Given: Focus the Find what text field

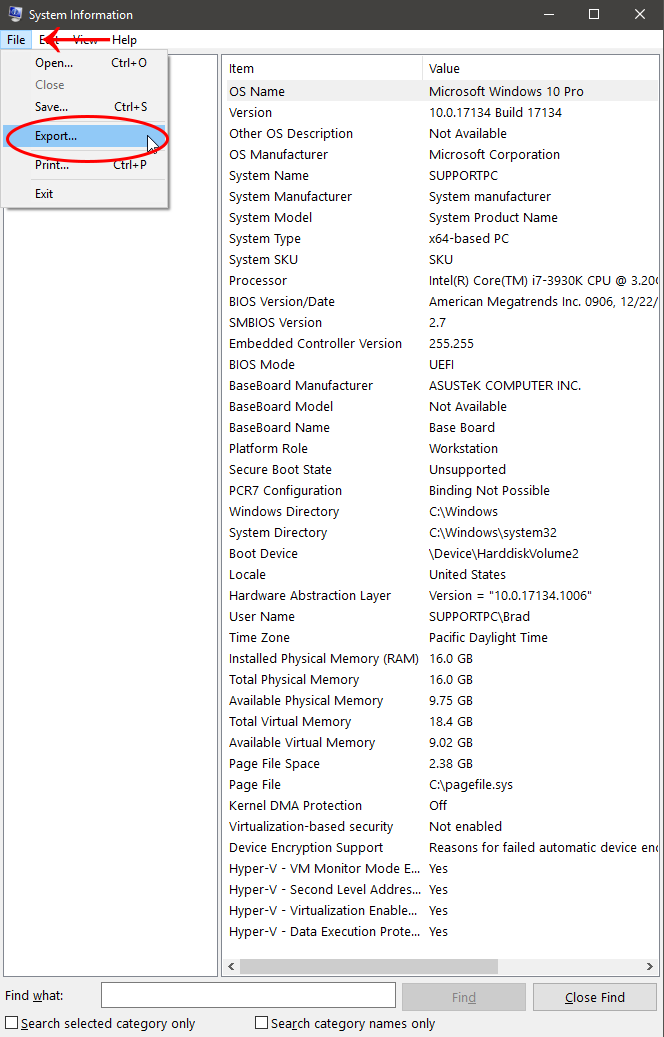Looking at the screenshot, I should pyautogui.click(x=248, y=995).
